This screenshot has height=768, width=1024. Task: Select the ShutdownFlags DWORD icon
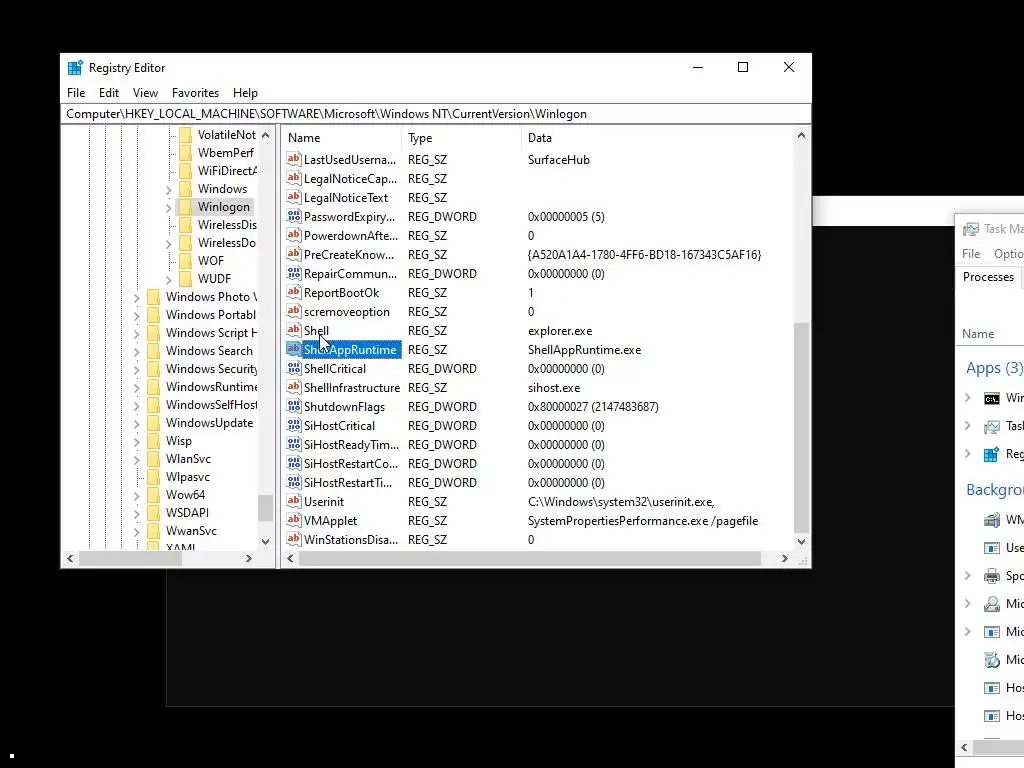click(x=294, y=406)
